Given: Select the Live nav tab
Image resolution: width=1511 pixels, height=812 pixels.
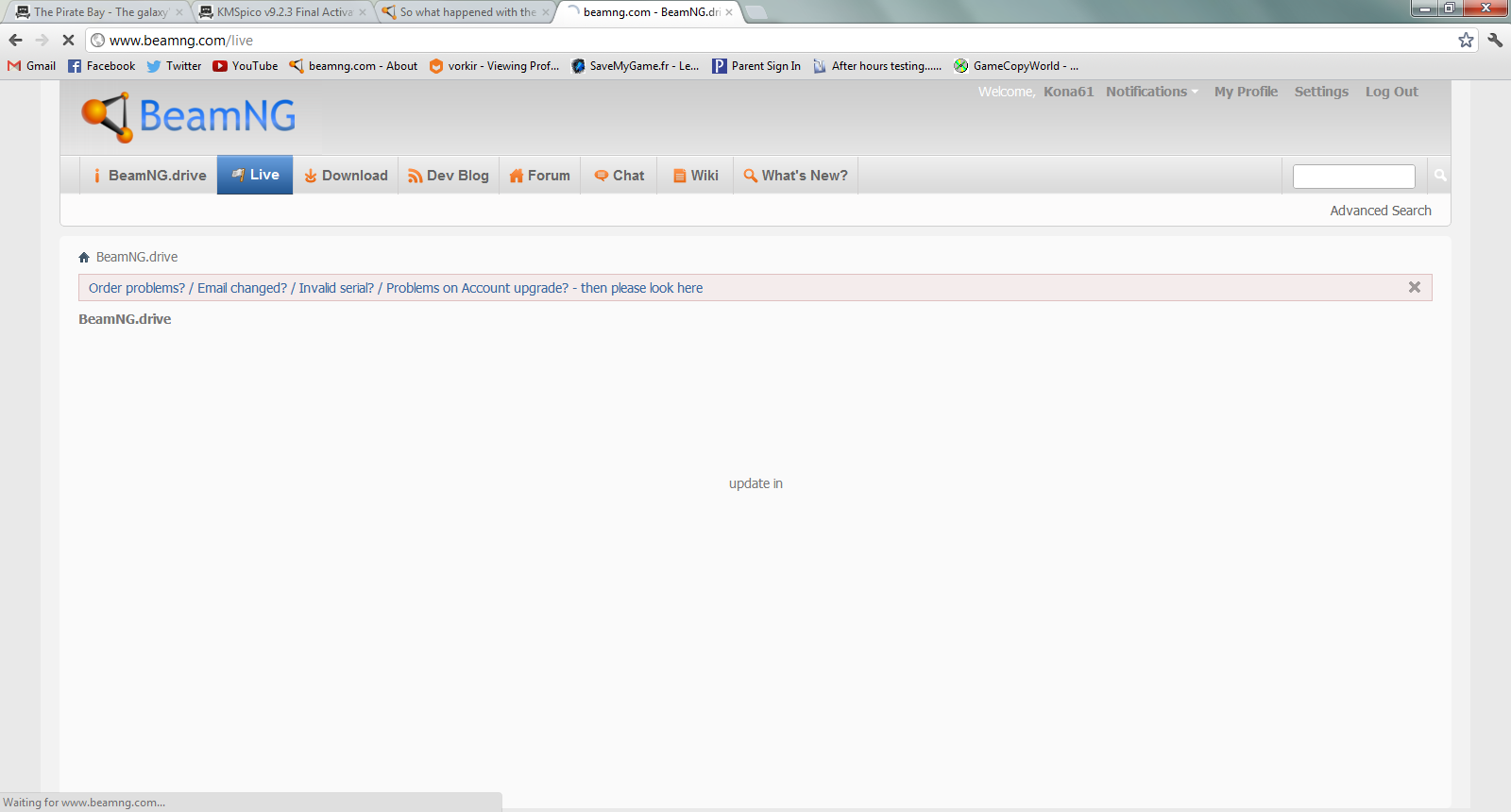Looking at the screenshot, I should click(x=255, y=175).
